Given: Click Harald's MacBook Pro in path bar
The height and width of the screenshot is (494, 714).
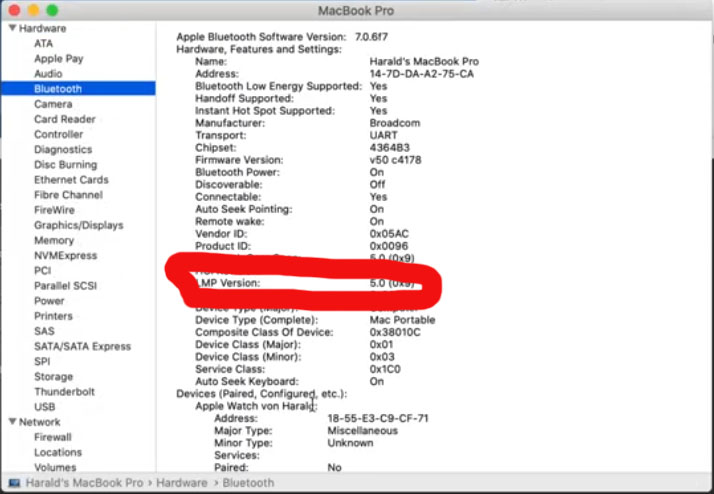Looking at the screenshot, I should pos(84,483).
